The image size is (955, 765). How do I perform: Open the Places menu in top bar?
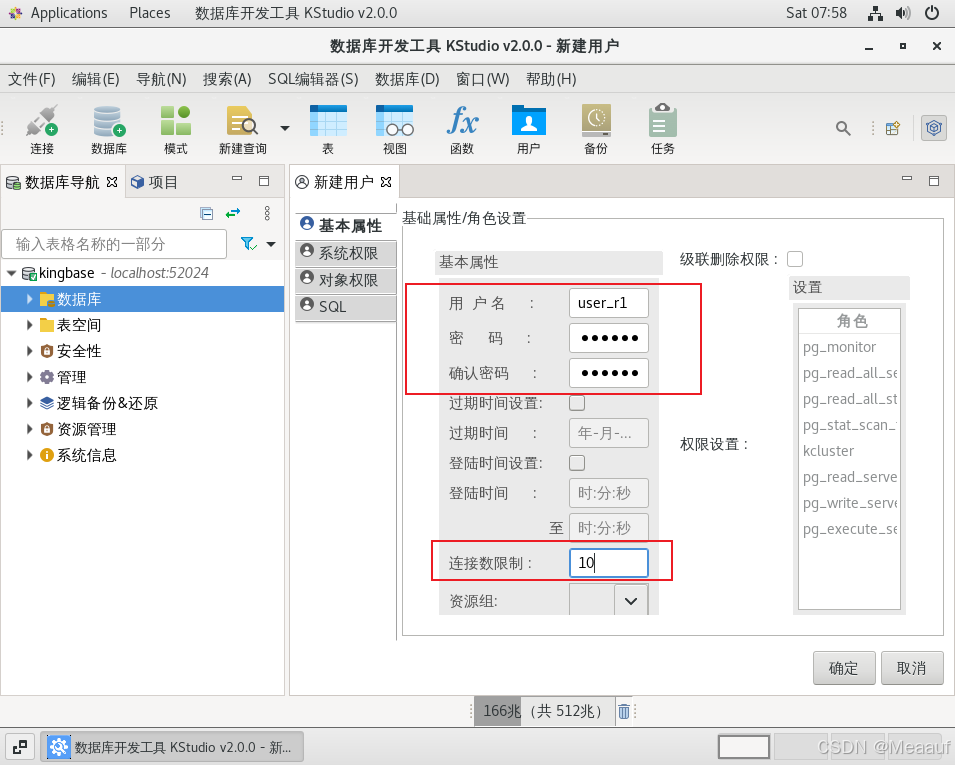pos(150,13)
